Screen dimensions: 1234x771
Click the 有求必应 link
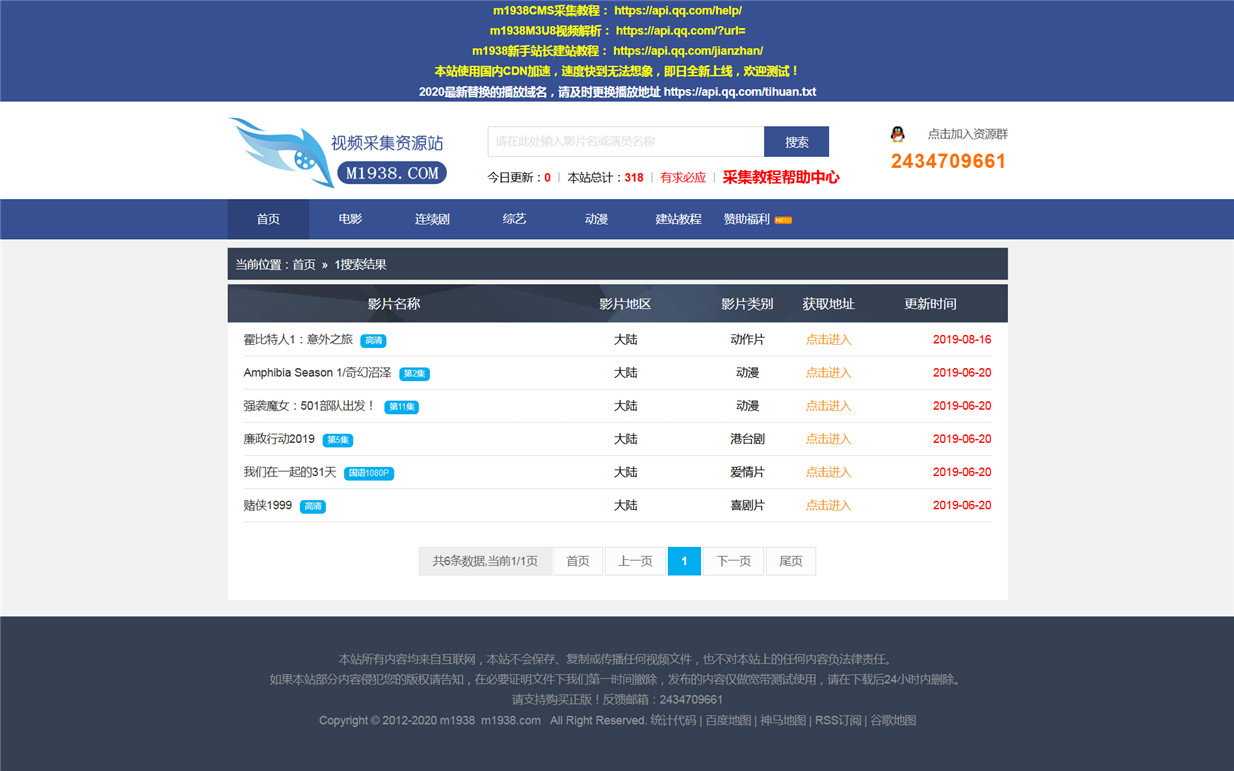pyautogui.click(x=683, y=177)
